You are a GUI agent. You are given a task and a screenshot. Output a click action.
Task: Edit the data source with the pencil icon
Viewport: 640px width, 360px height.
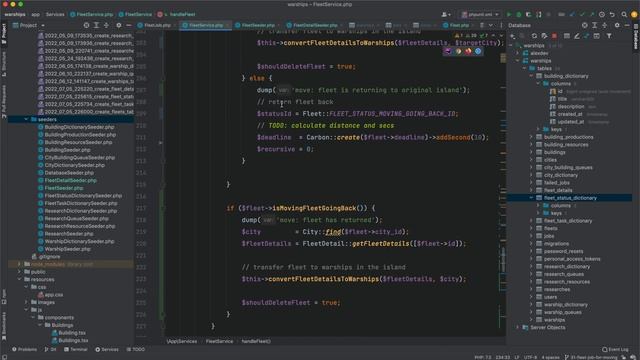[x=577, y=36]
